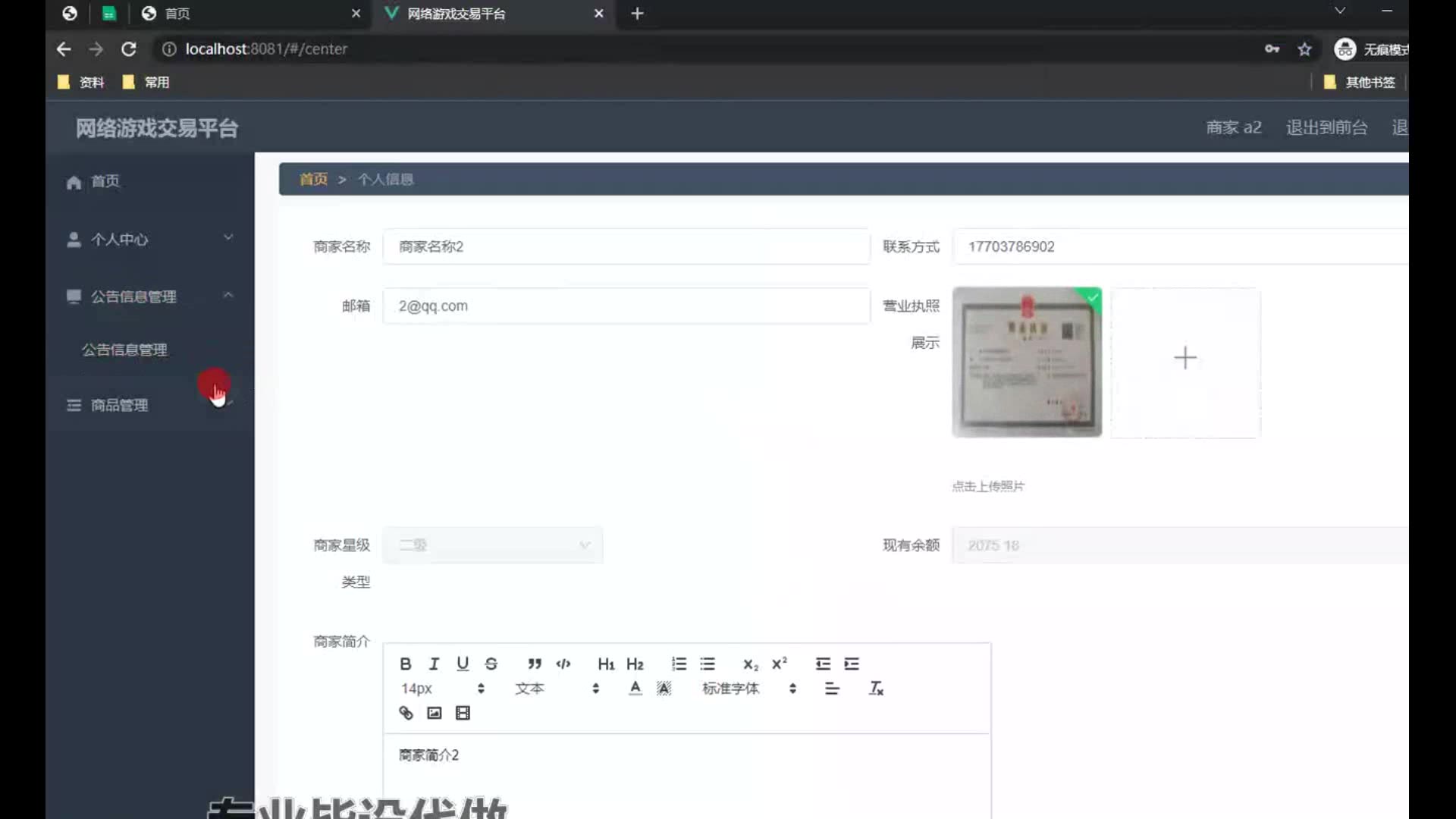Click the ordered list icon
The image size is (1456, 819).
pos(679,664)
